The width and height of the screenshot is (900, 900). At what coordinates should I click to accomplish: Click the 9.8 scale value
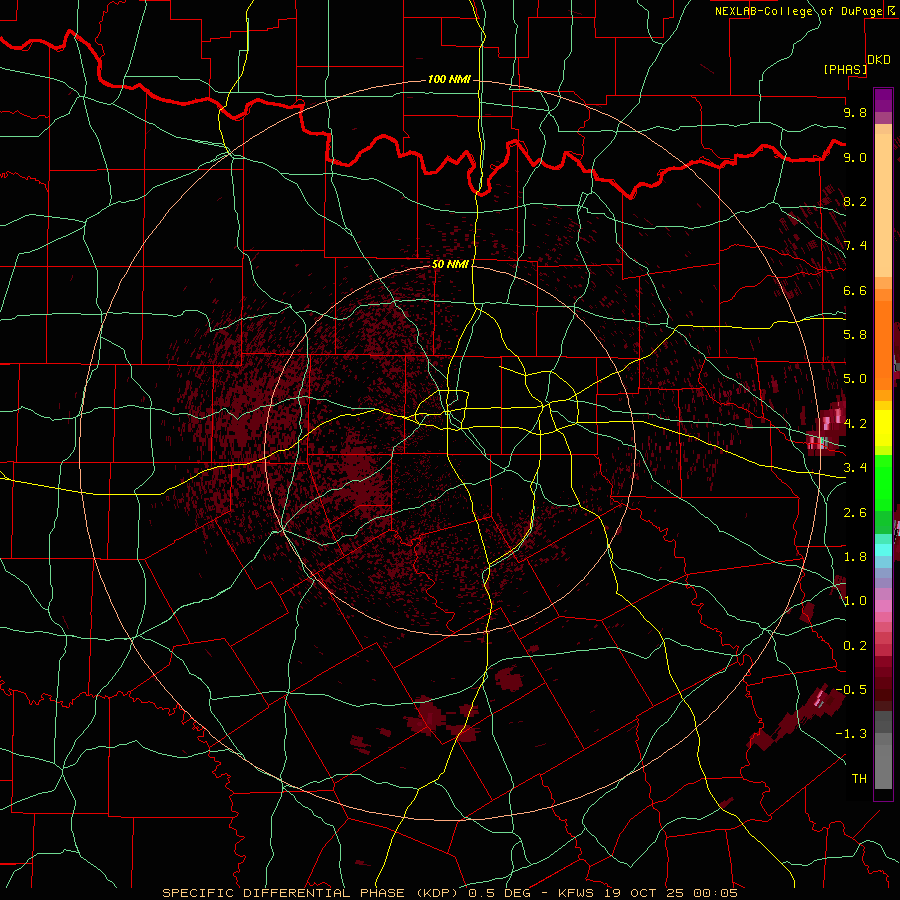[x=855, y=112]
